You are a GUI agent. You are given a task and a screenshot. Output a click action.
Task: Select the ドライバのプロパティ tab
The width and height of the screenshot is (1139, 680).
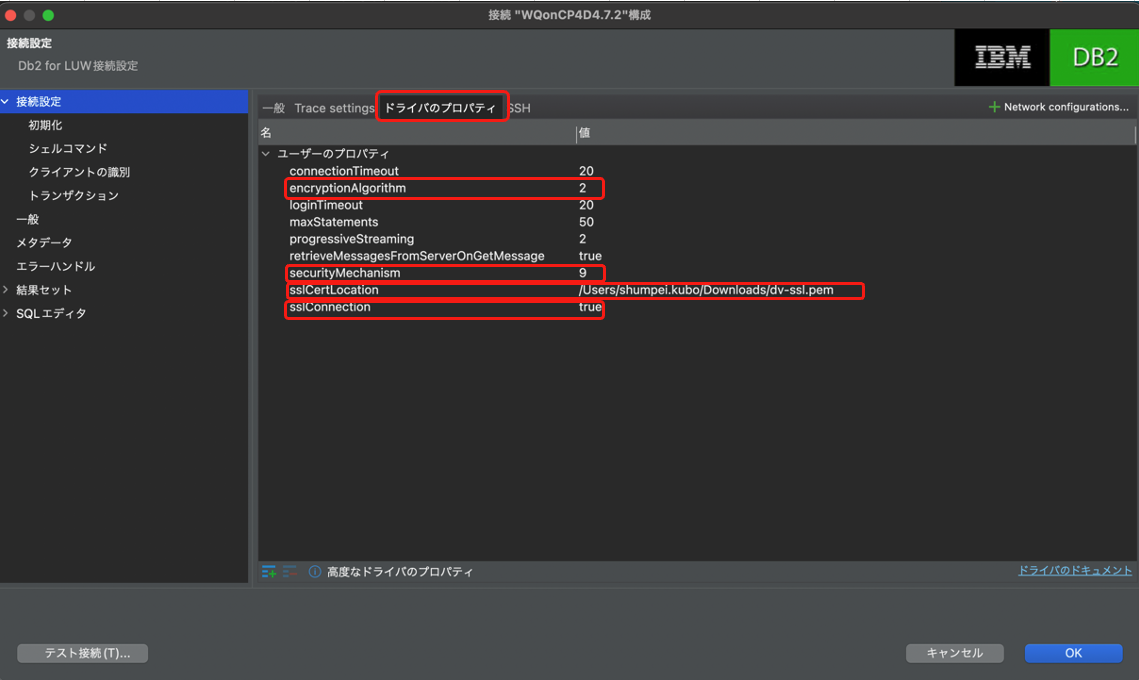[x=440, y=108]
